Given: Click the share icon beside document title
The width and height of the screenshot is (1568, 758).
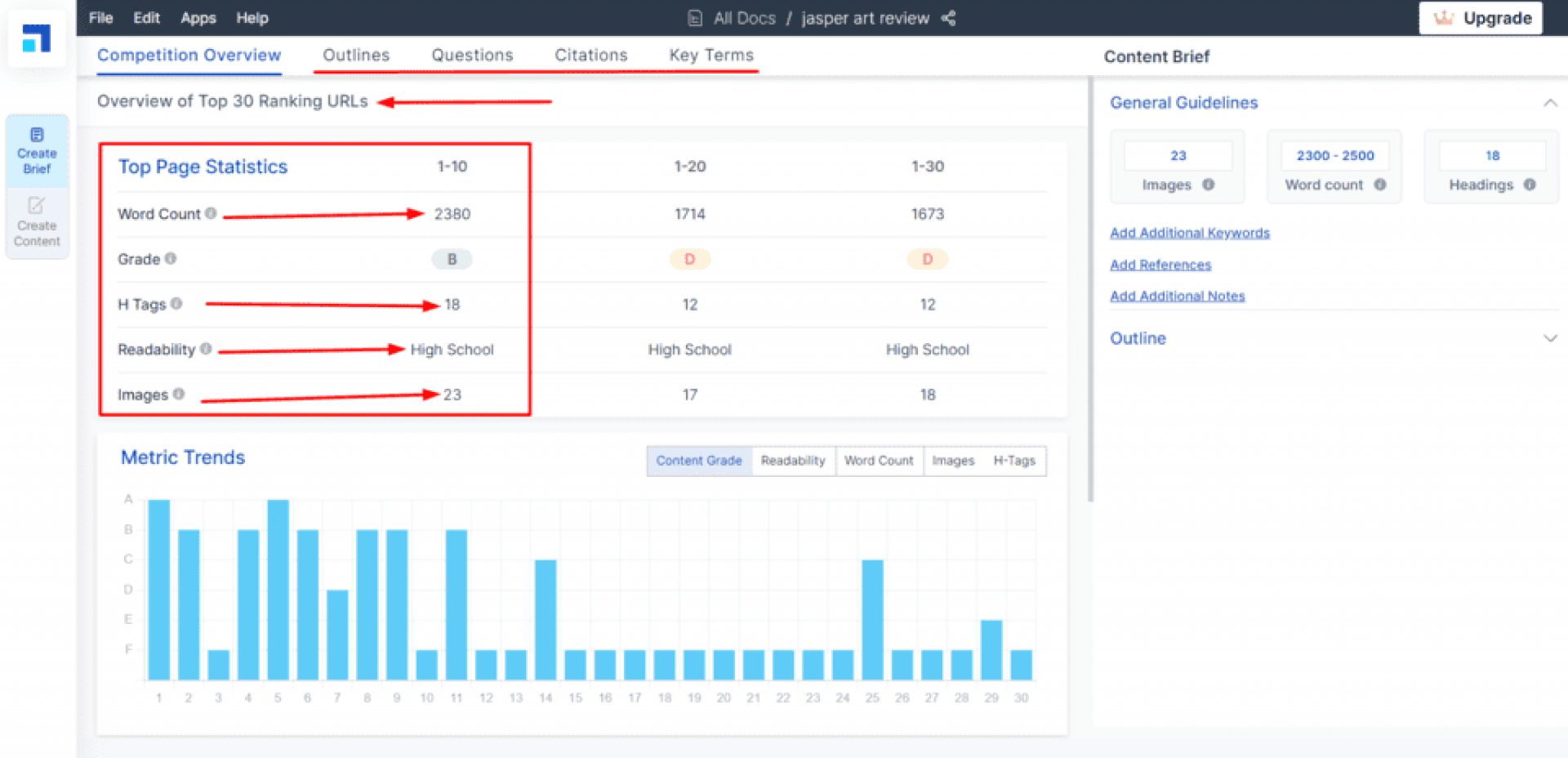Looking at the screenshot, I should point(948,18).
